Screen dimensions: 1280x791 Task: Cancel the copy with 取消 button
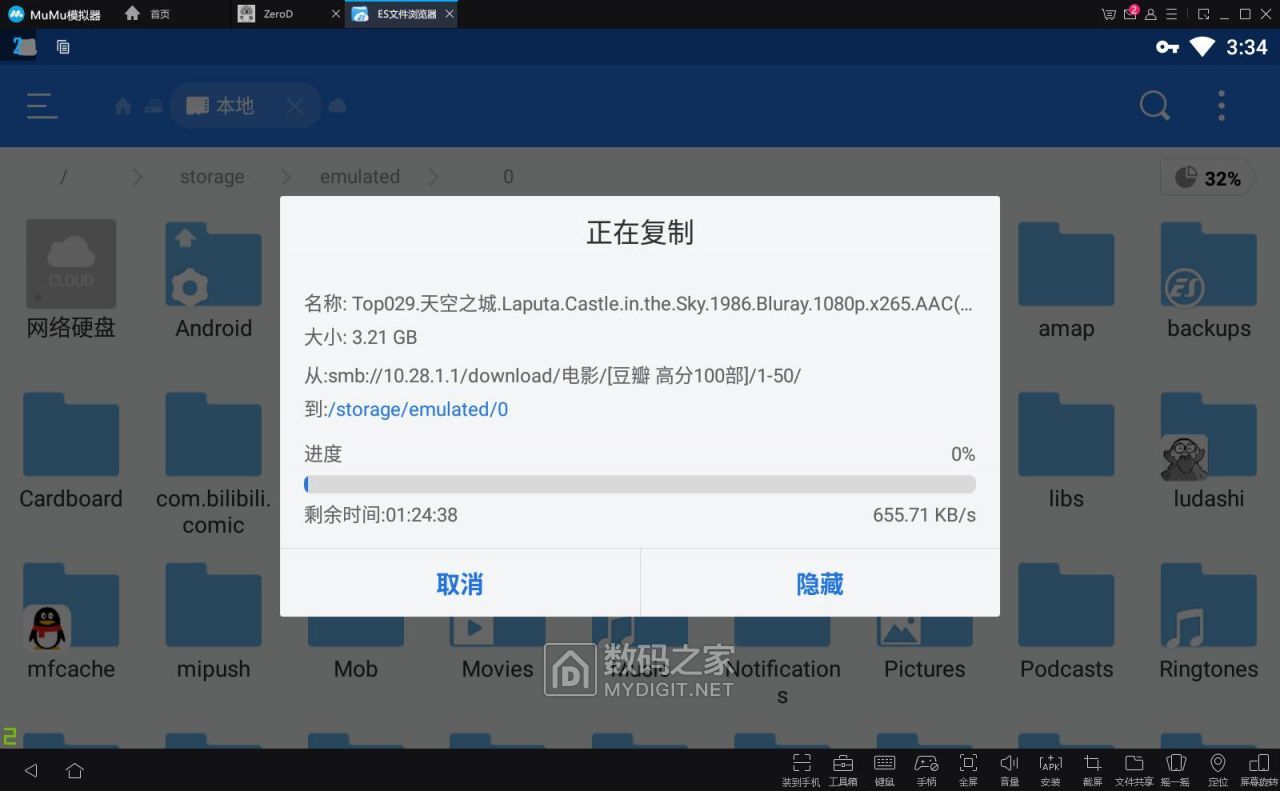459,584
